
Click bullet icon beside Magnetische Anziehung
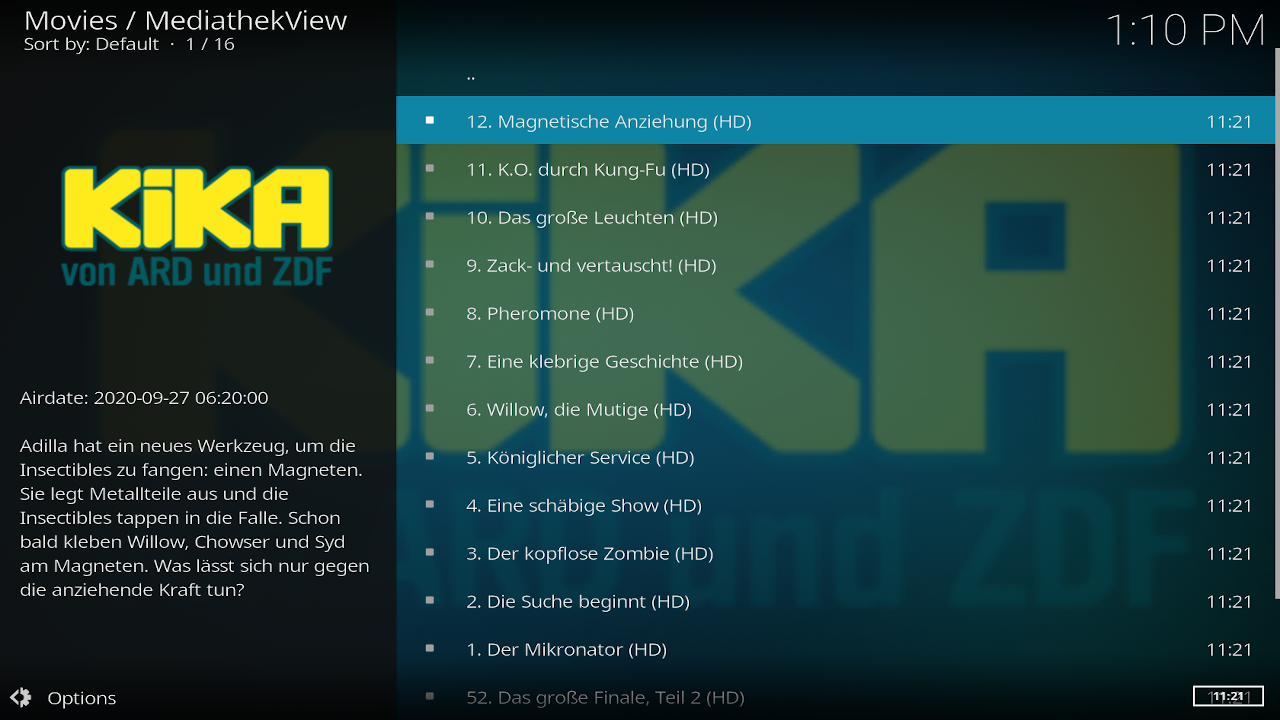(x=430, y=121)
